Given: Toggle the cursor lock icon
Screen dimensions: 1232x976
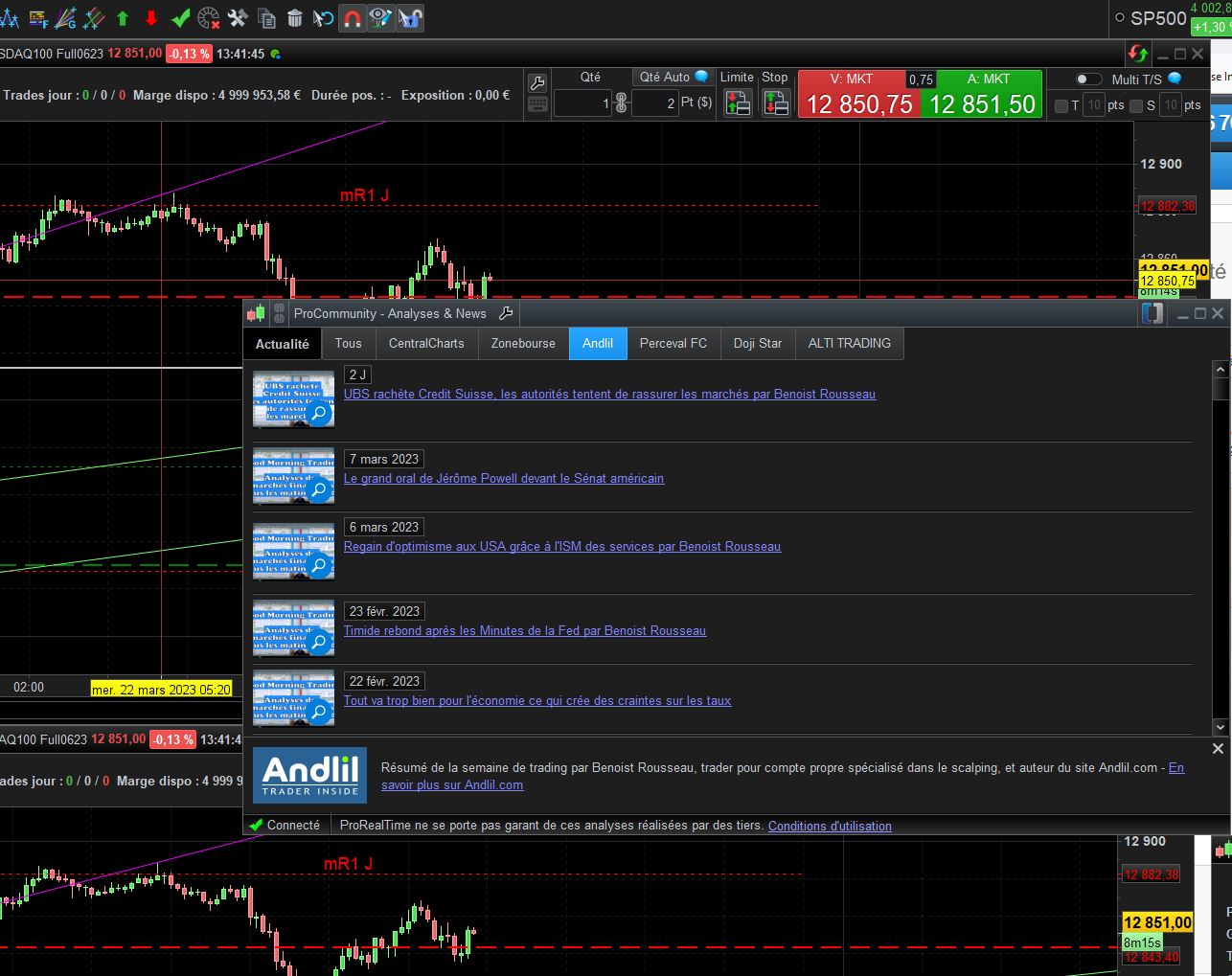Looking at the screenshot, I should [x=410, y=18].
